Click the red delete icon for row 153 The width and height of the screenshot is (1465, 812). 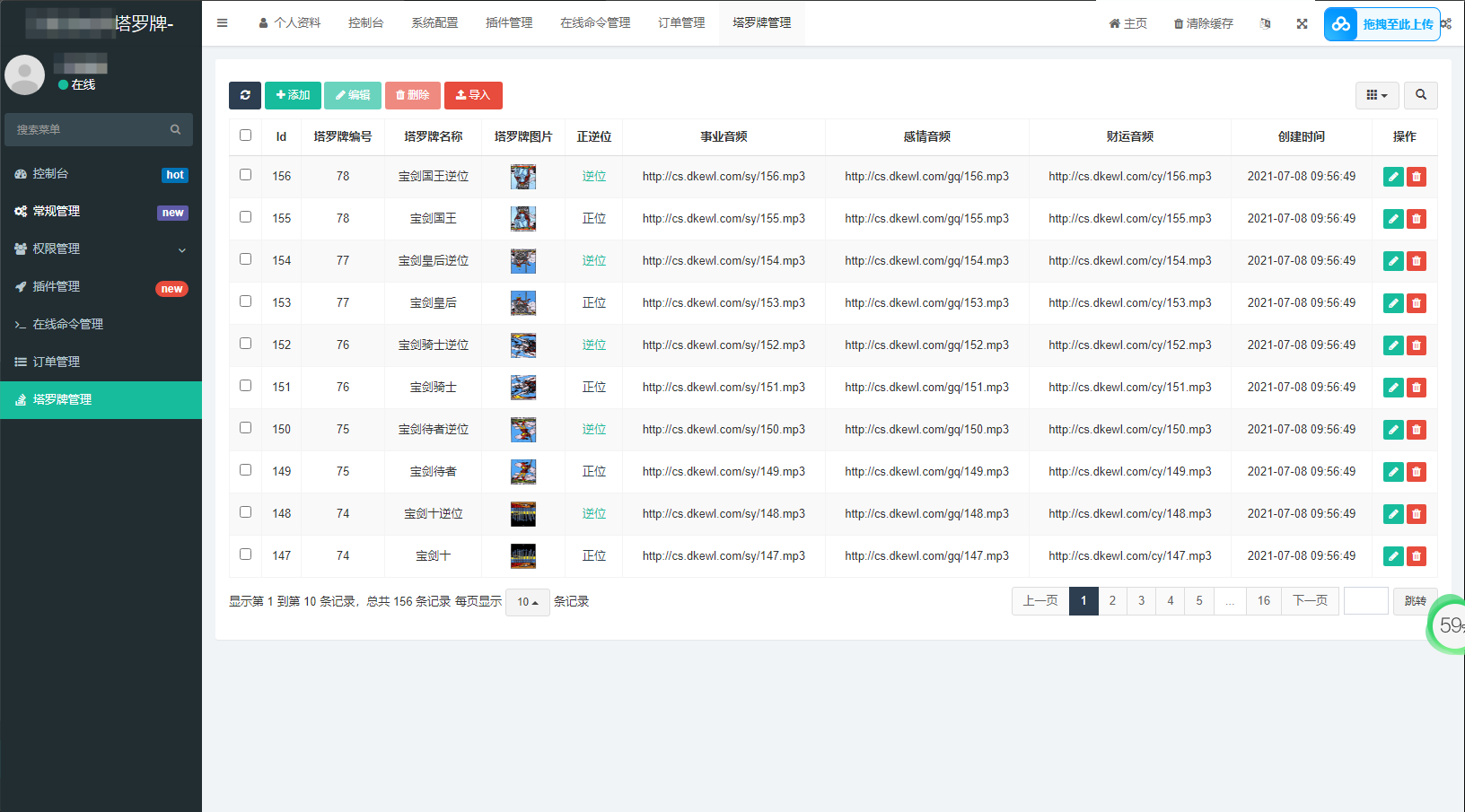(x=1417, y=303)
